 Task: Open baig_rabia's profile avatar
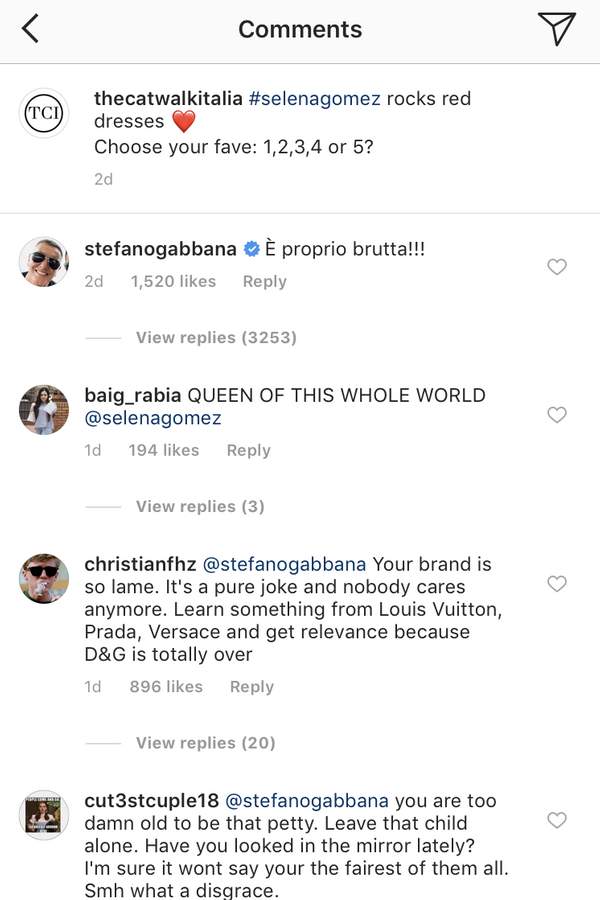pos(44,409)
